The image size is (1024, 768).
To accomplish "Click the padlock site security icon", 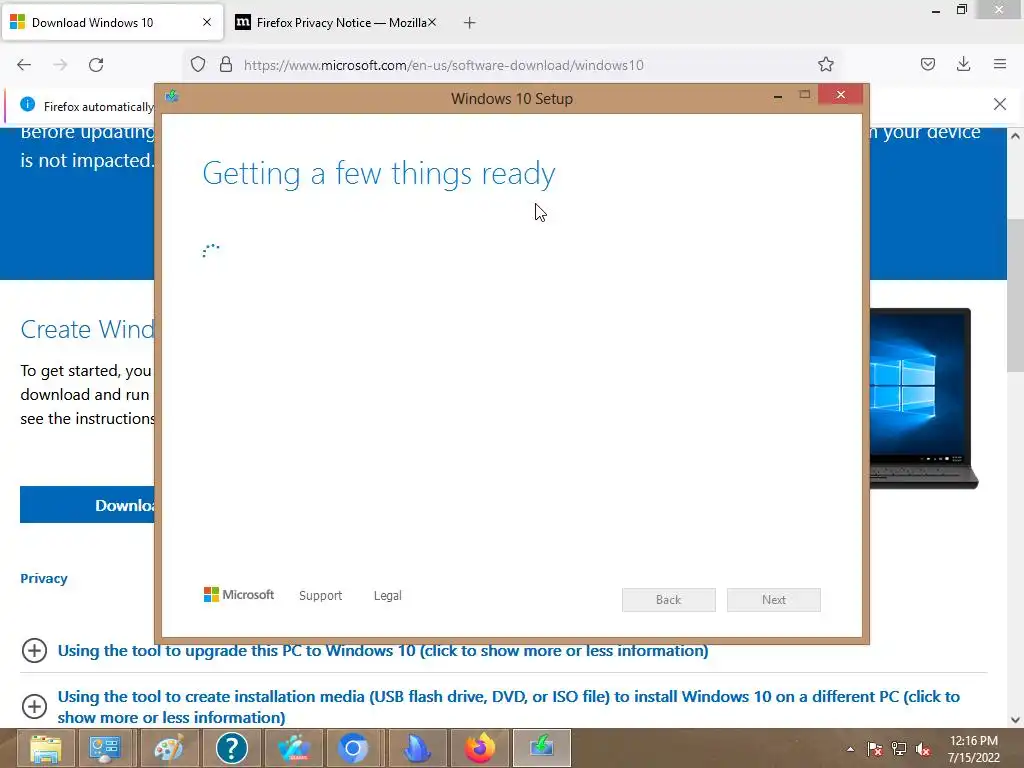I will click(x=226, y=65).
